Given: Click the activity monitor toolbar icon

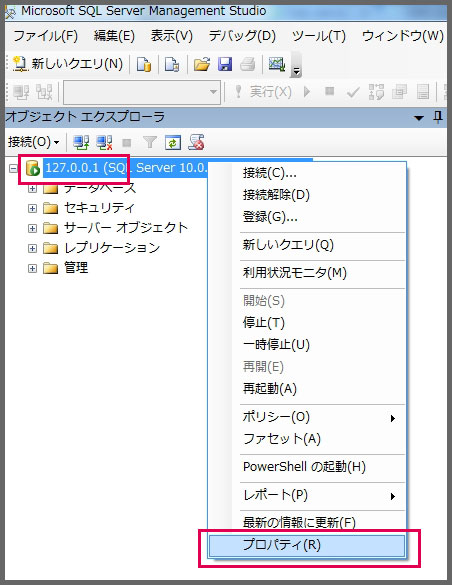Looking at the screenshot, I should (277, 64).
